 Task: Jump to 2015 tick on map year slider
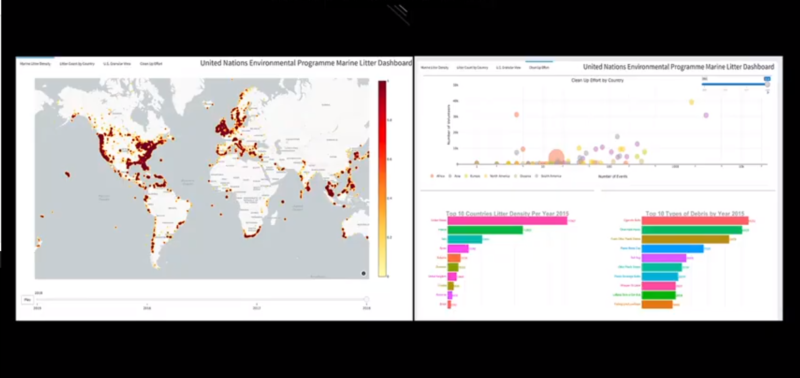coord(37,307)
